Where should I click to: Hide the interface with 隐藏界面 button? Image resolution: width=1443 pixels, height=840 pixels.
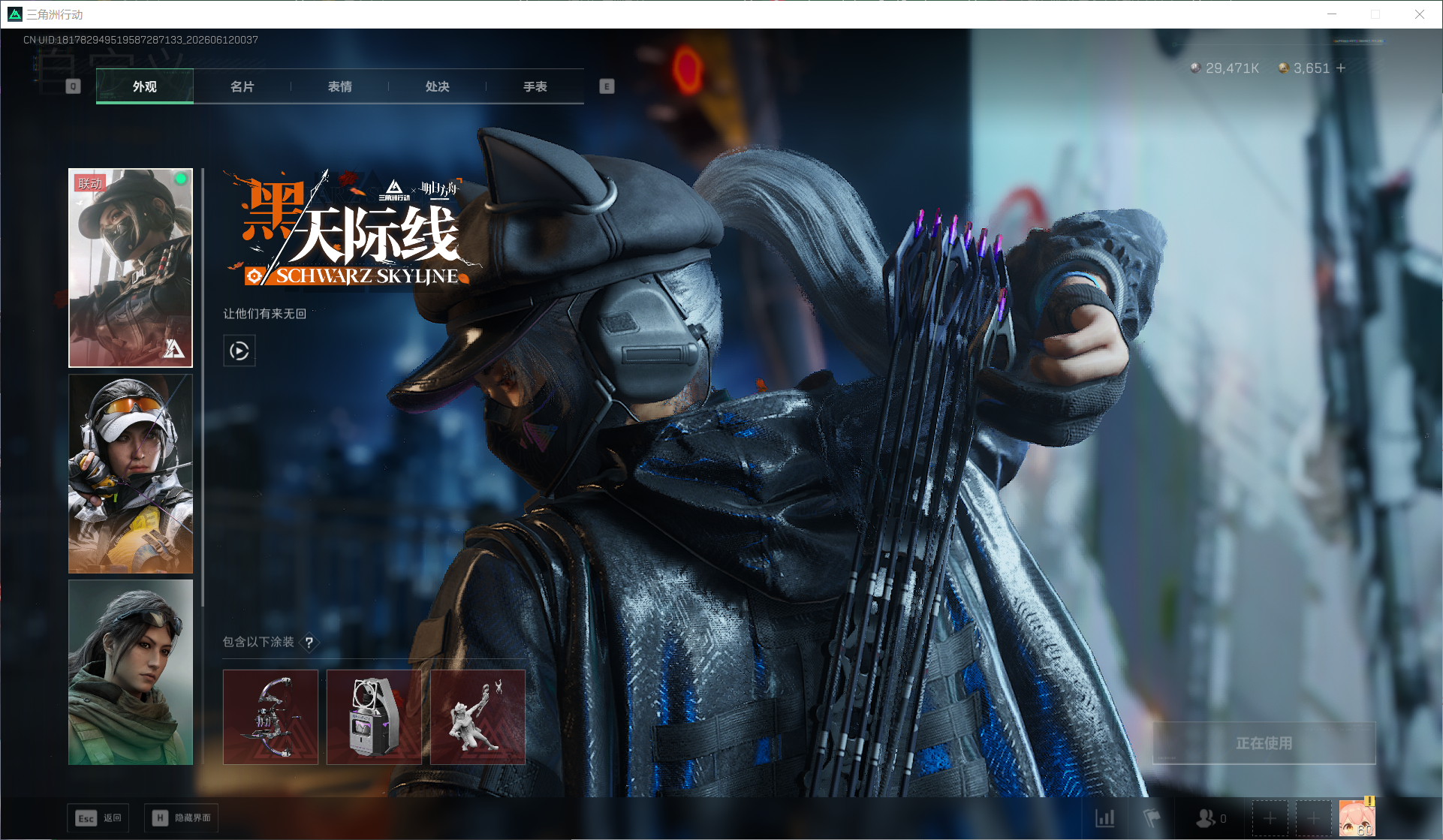181,818
